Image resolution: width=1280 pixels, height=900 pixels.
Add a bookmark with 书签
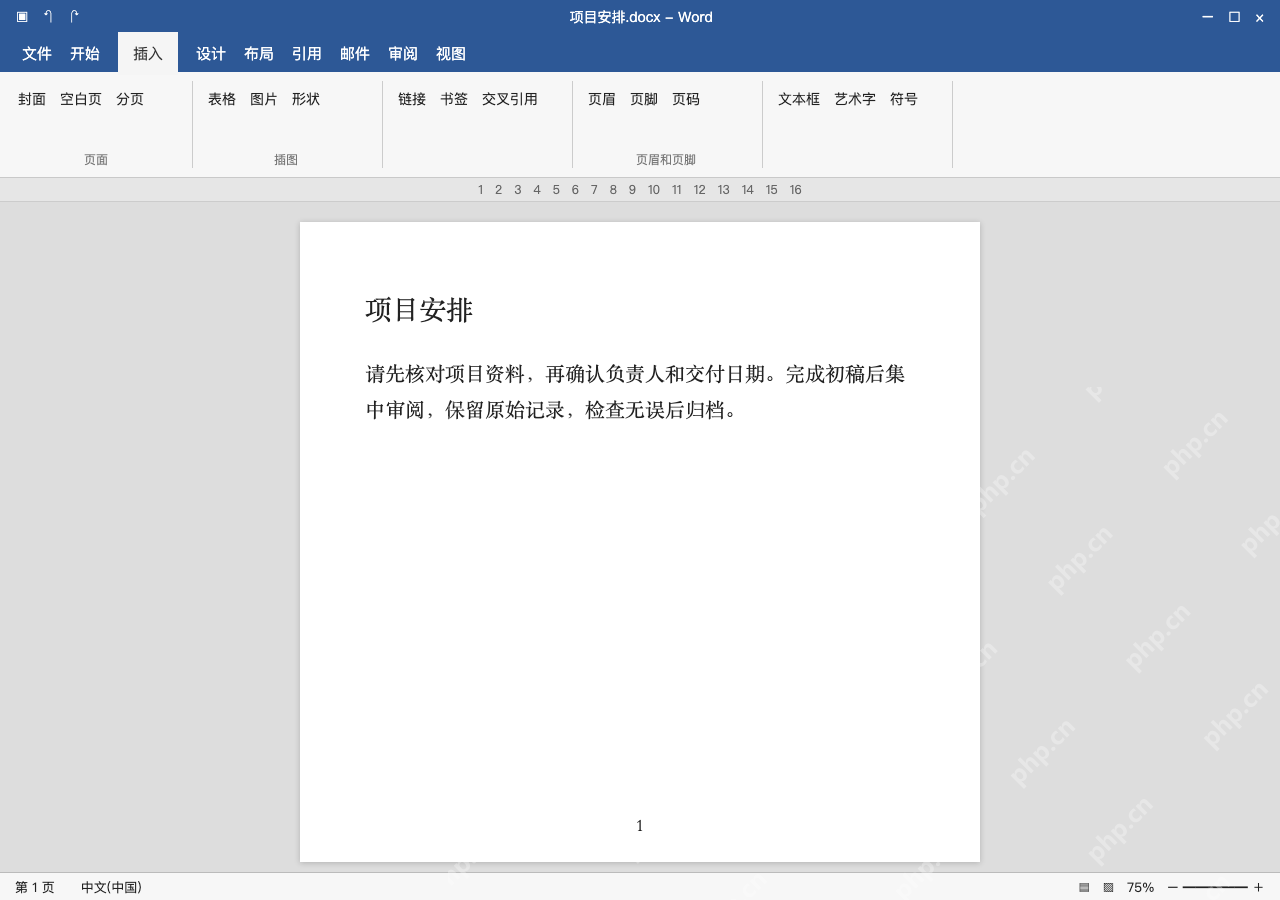click(x=454, y=99)
